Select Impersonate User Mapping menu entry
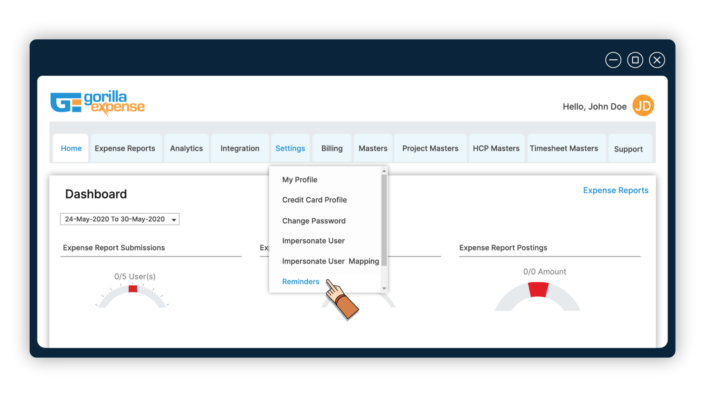This screenshot has height=397, width=705. [x=330, y=261]
